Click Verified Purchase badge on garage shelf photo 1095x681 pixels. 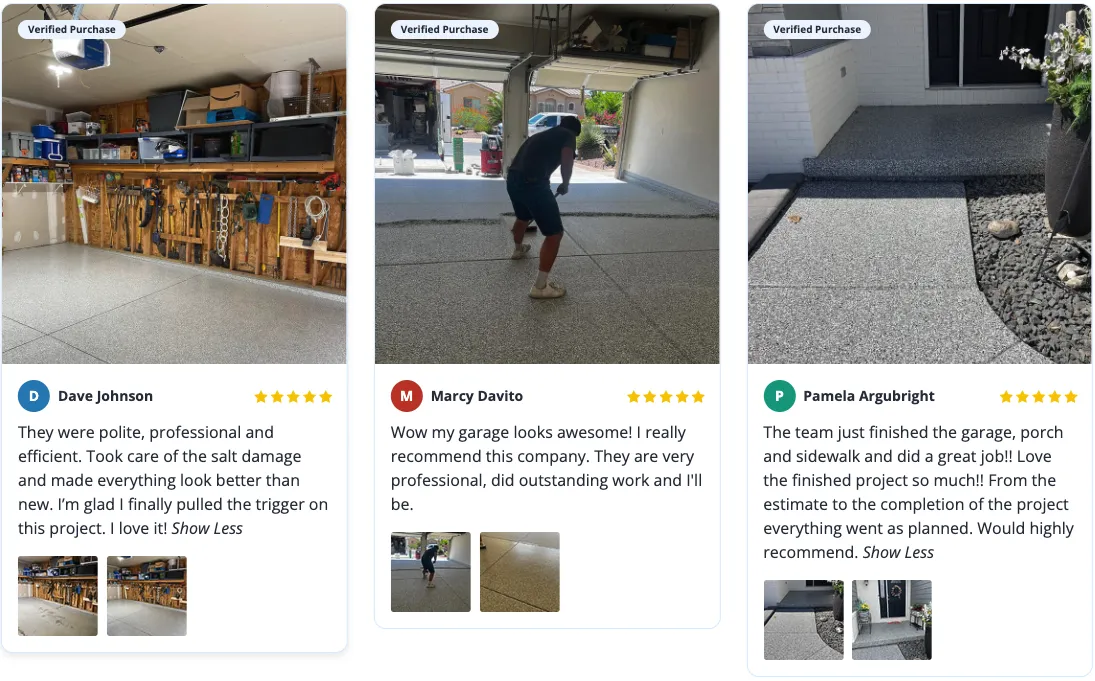[x=72, y=29]
